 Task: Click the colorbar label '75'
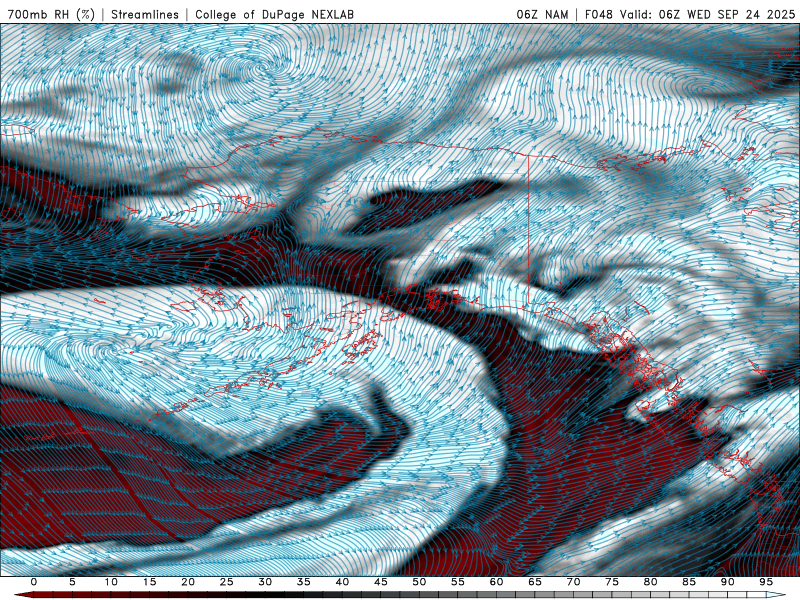[x=612, y=582]
